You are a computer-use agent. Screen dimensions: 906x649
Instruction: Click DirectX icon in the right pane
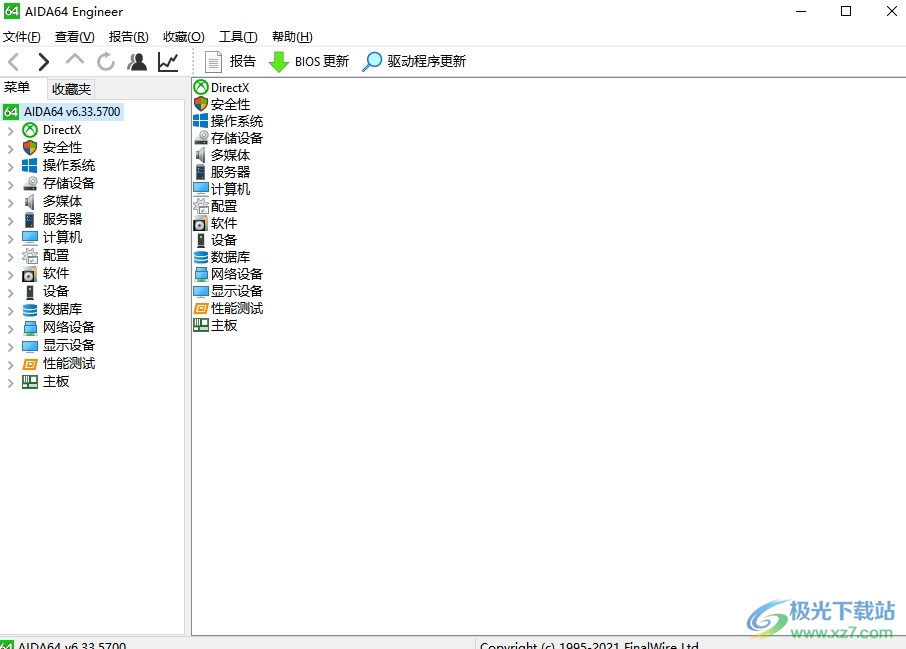click(x=201, y=87)
